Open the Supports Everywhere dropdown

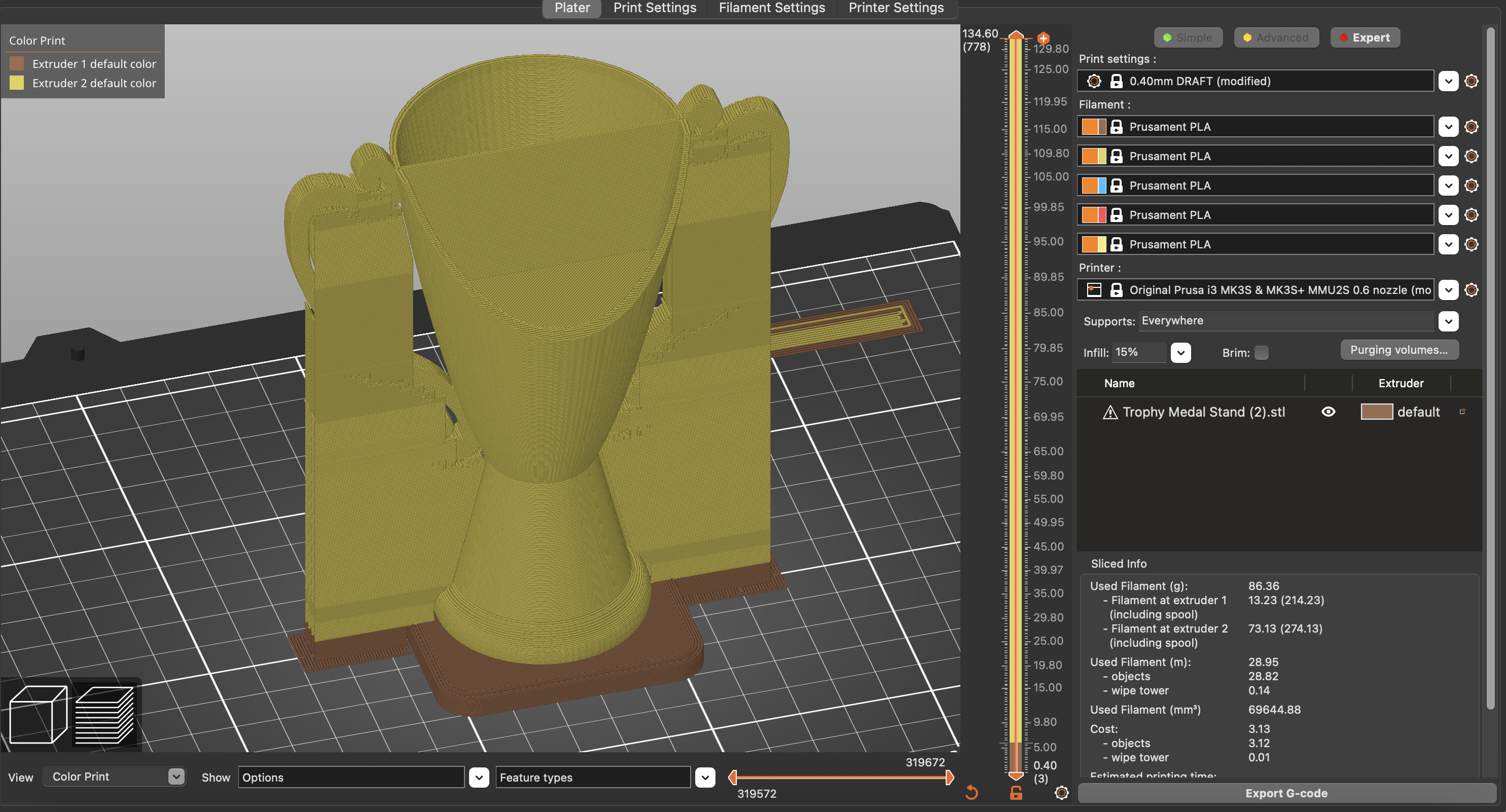[1448, 321]
